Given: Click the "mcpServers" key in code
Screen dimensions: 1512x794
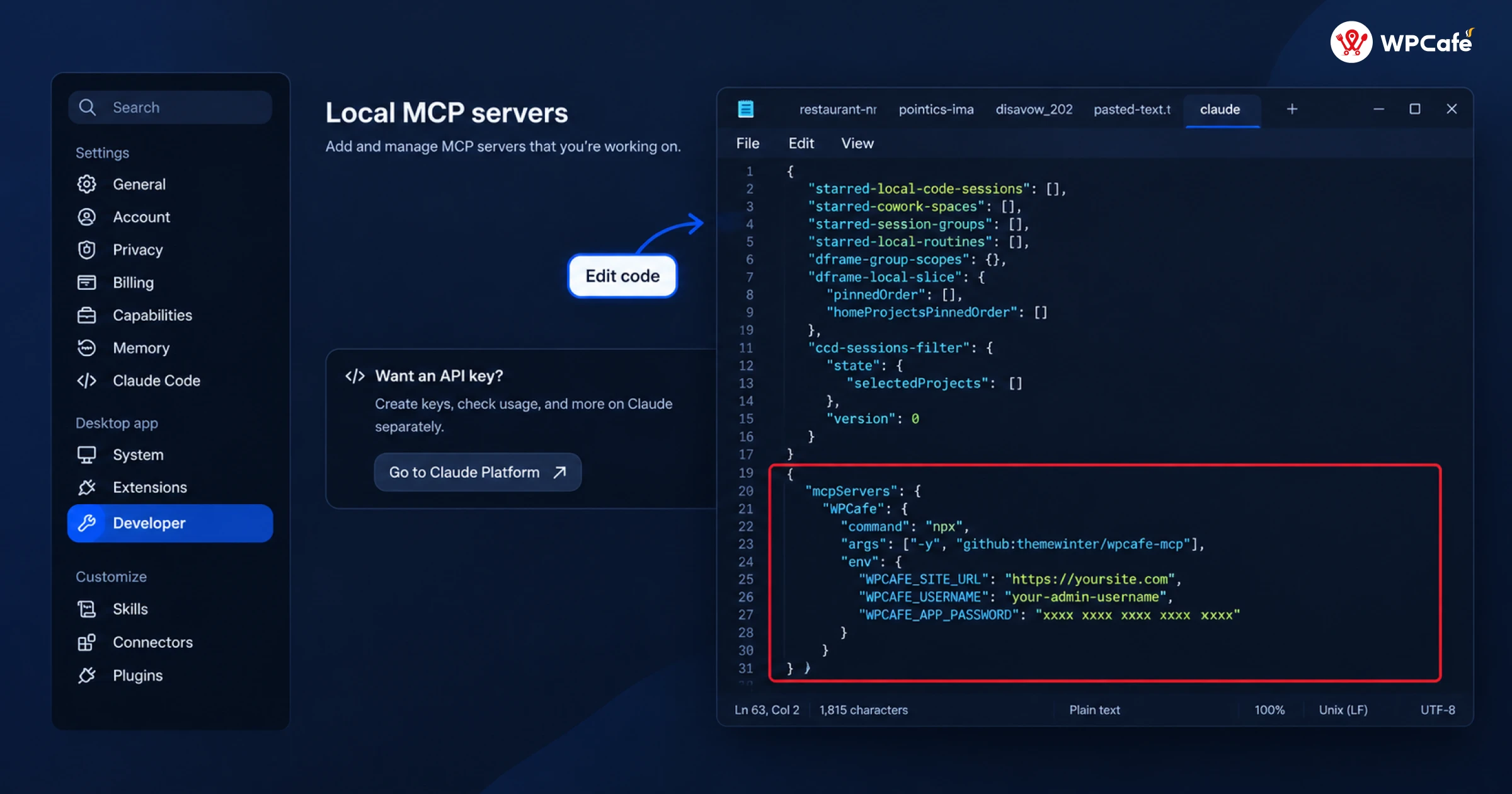Looking at the screenshot, I should pos(850,491).
